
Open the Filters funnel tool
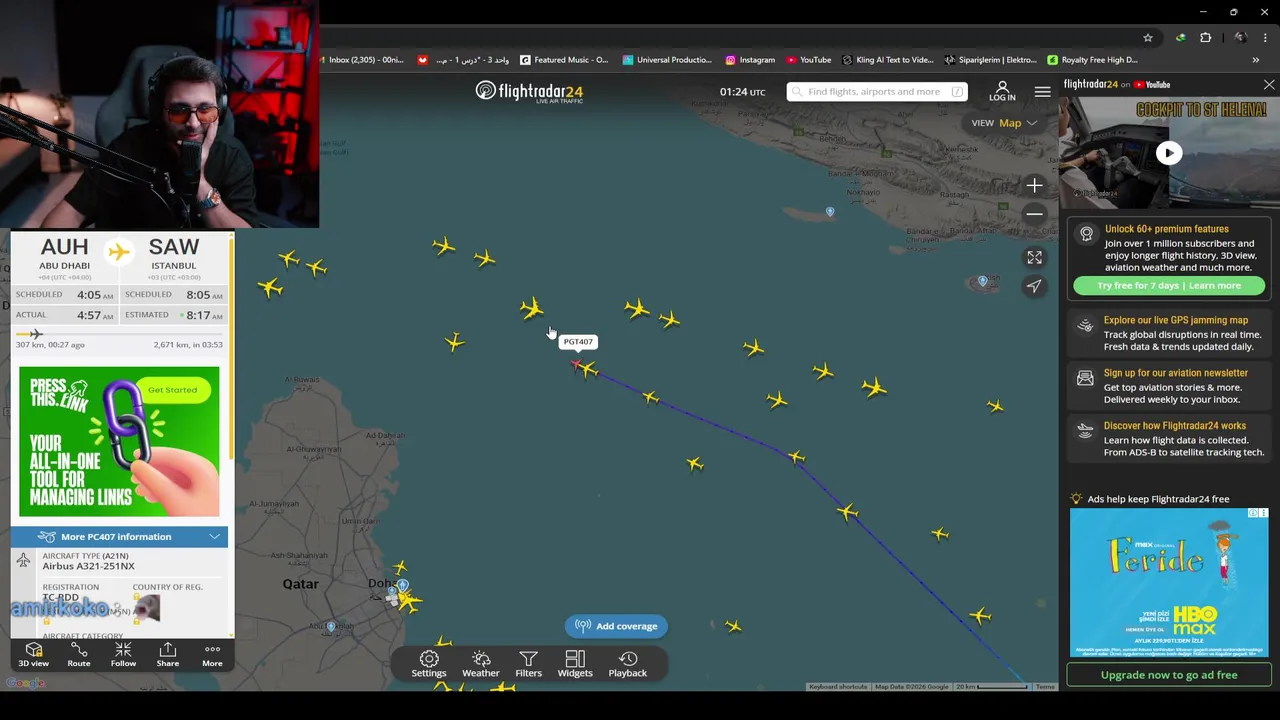528,664
